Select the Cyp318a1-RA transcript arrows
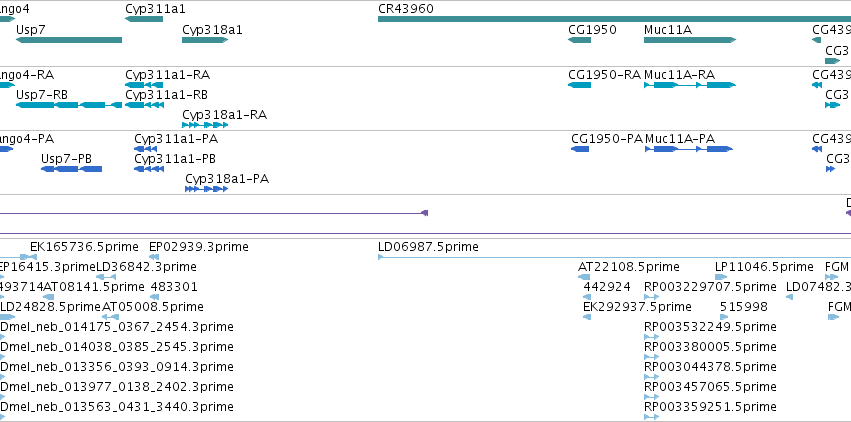Viewport: 851px width, 422px height. click(x=205, y=125)
